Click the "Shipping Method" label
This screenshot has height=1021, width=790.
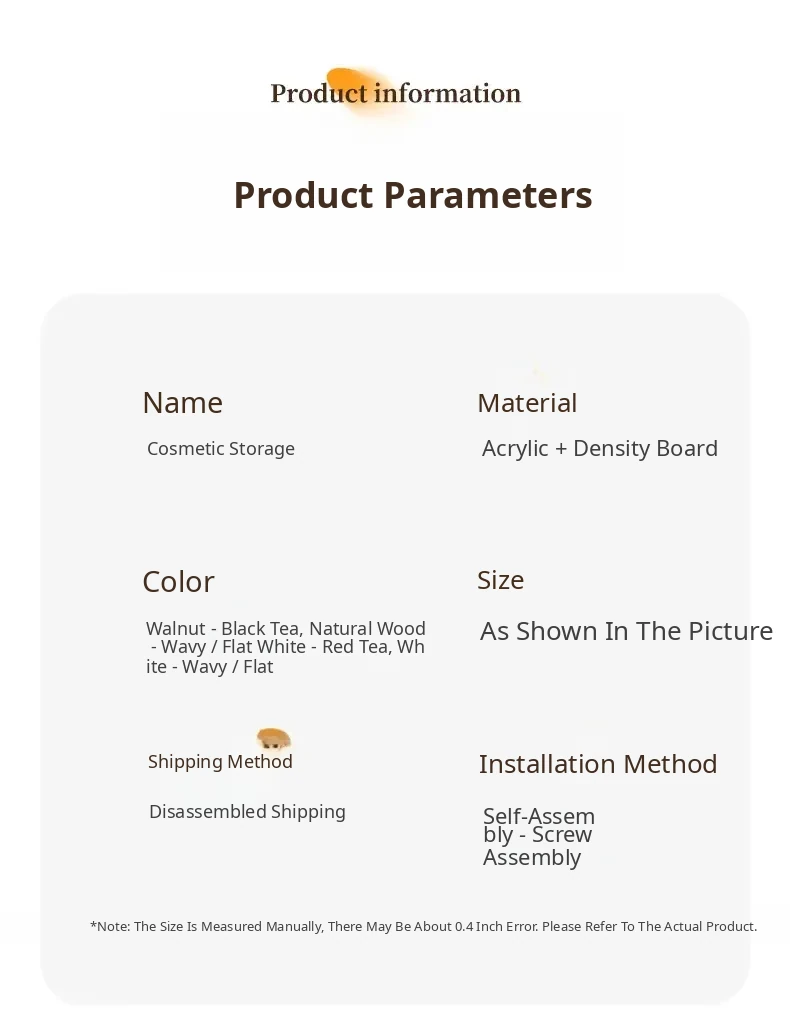pyautogui.click(x=220, y=761)
